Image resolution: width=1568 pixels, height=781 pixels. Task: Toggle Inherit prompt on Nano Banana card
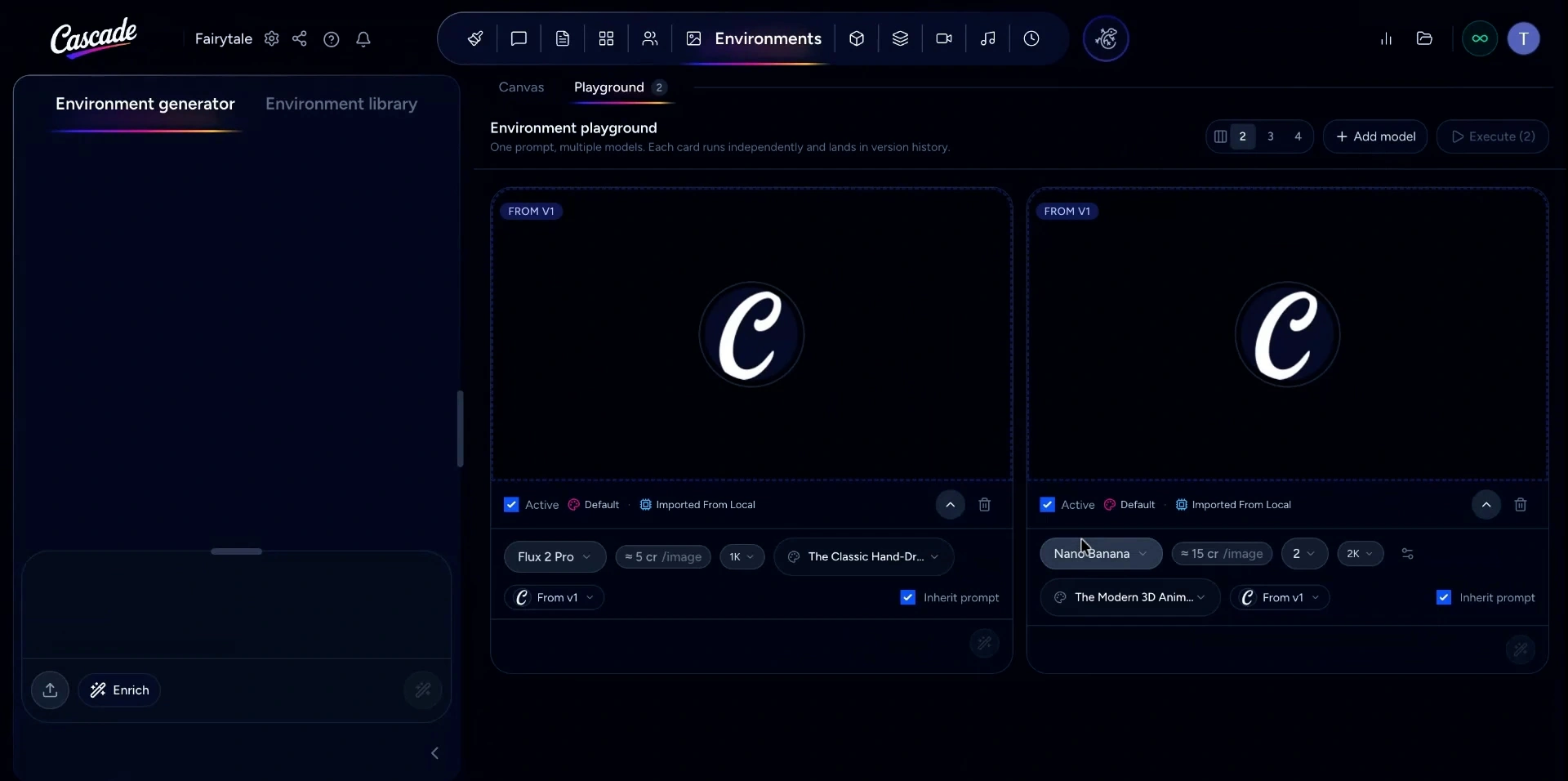click(x=1444, y=598)
